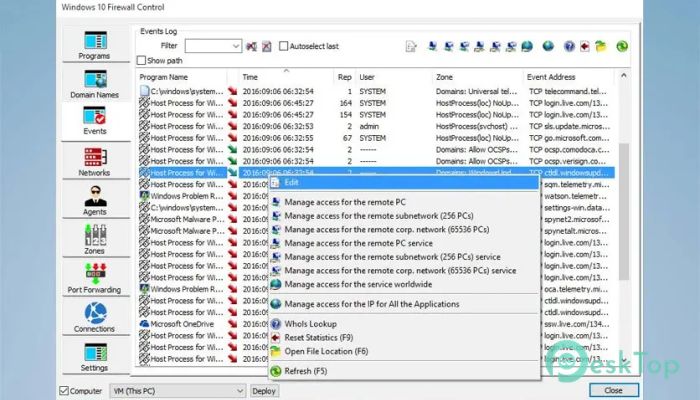The width and height of the screenshot is (700, 400).
Task: Enable the Autoselect last checkbox
Action: pos(283,46)
